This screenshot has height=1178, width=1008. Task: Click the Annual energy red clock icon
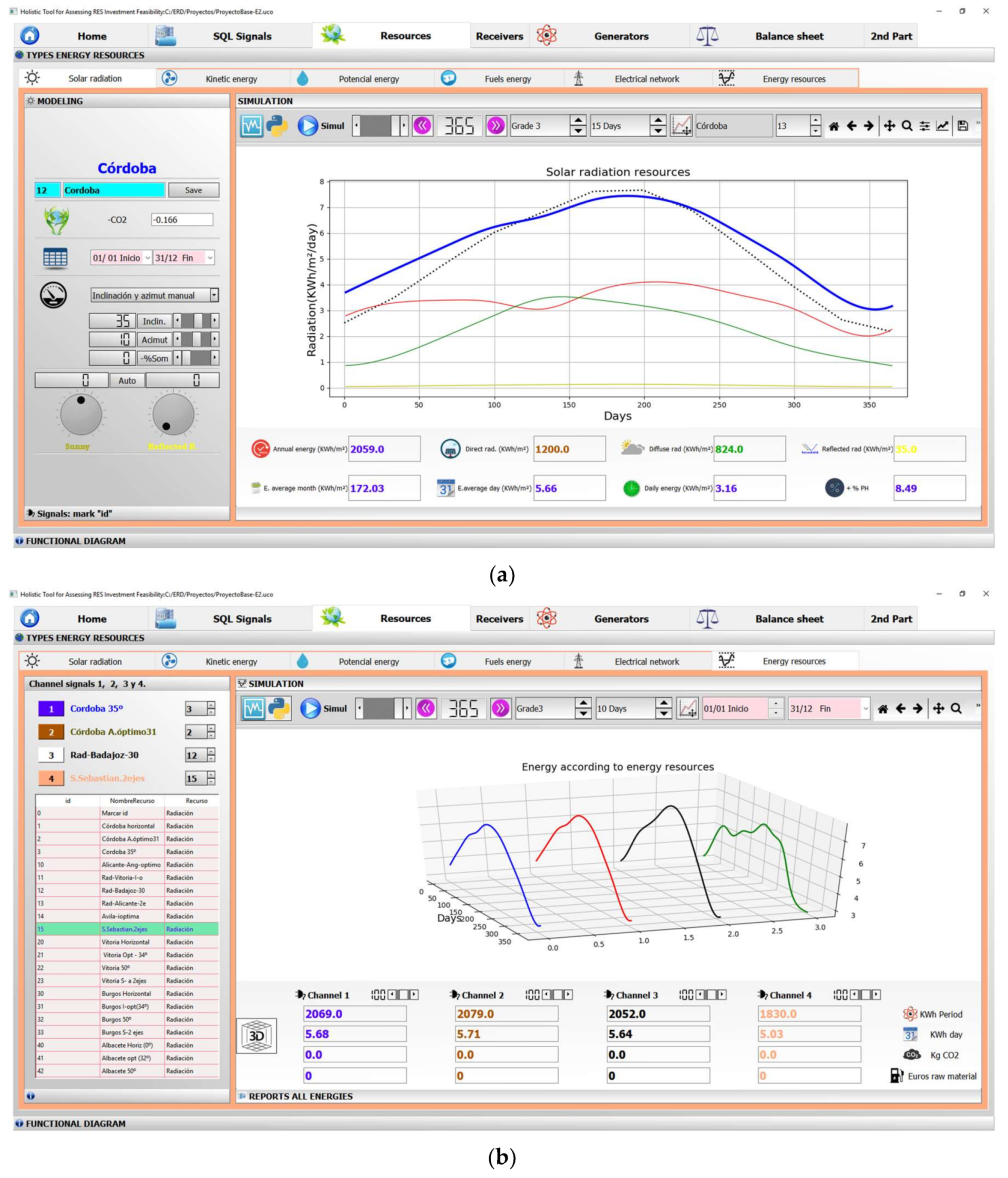(x=260, y=449)
